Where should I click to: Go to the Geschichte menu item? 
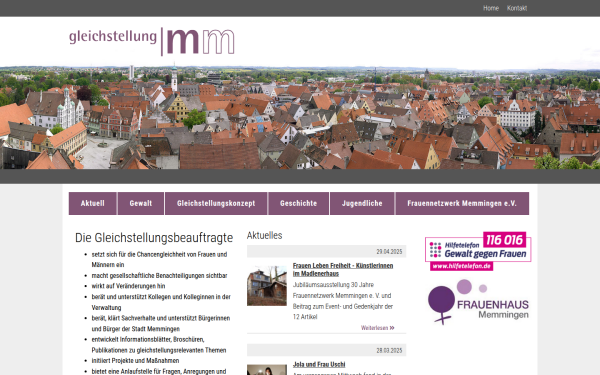click(x=298, y=204)
